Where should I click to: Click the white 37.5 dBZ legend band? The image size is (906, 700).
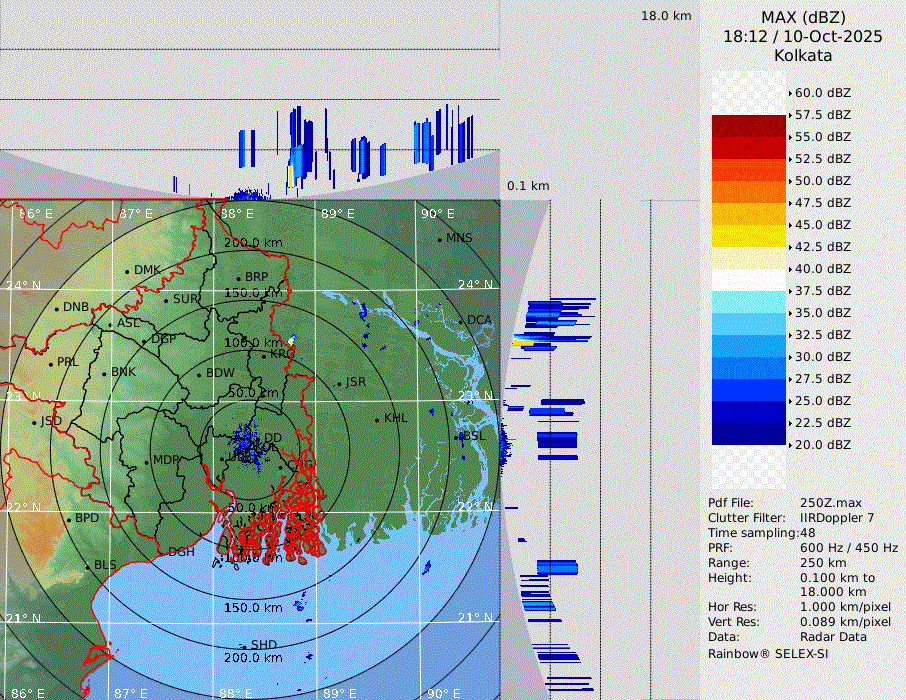point(748,280)
